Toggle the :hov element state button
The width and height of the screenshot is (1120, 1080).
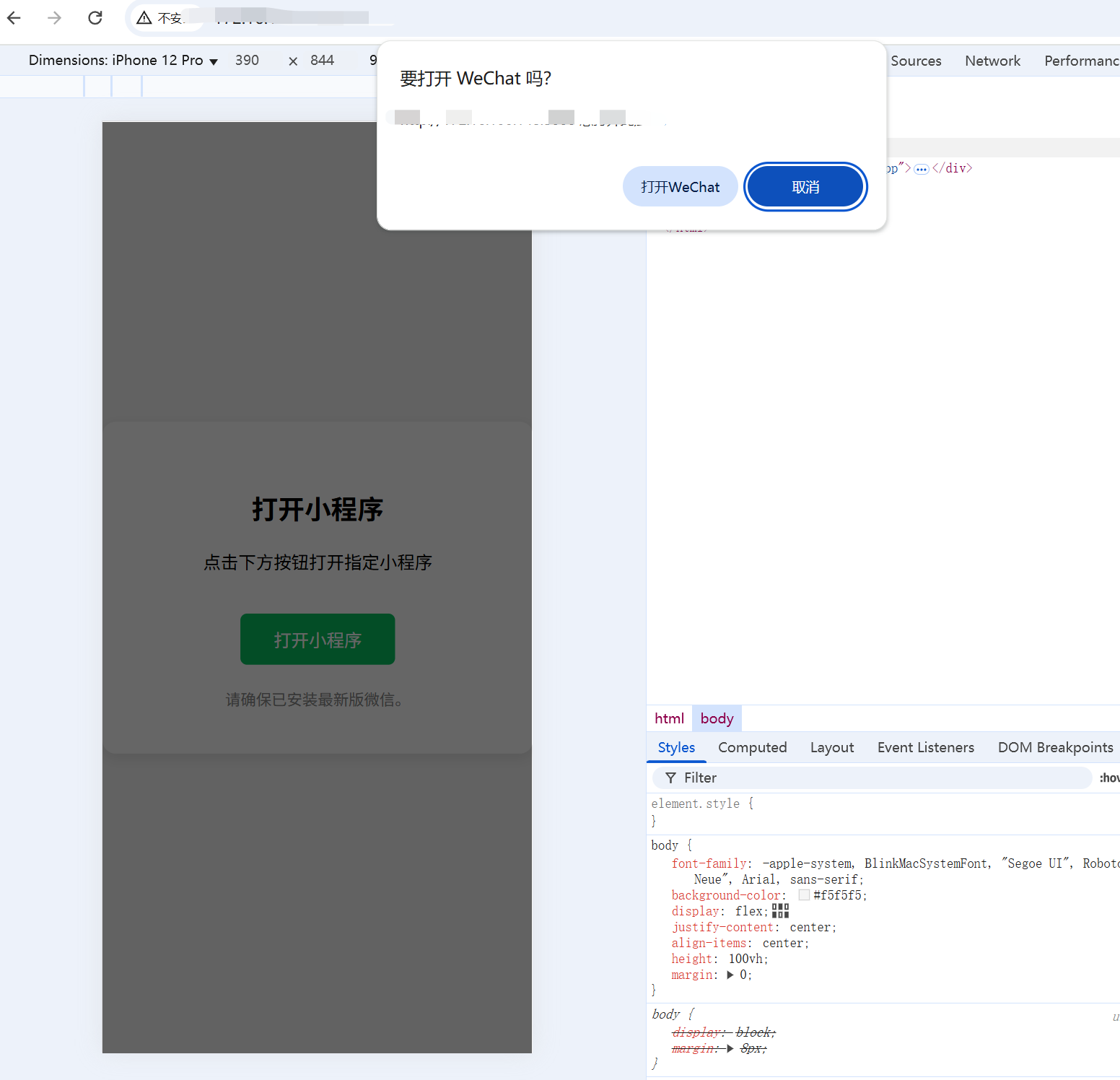1109,778
